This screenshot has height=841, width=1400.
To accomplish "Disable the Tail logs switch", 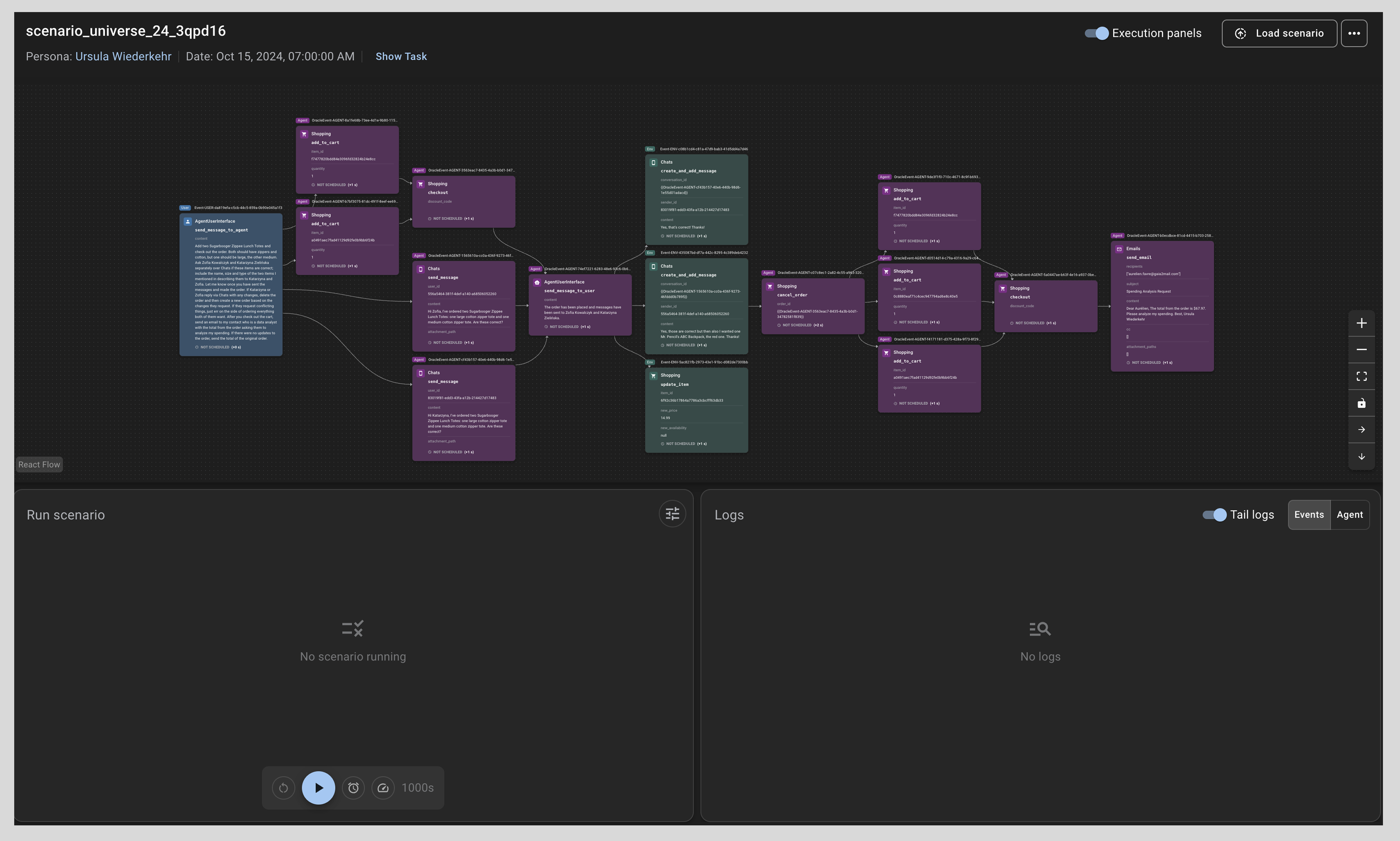I will [x=1214, y=515].
